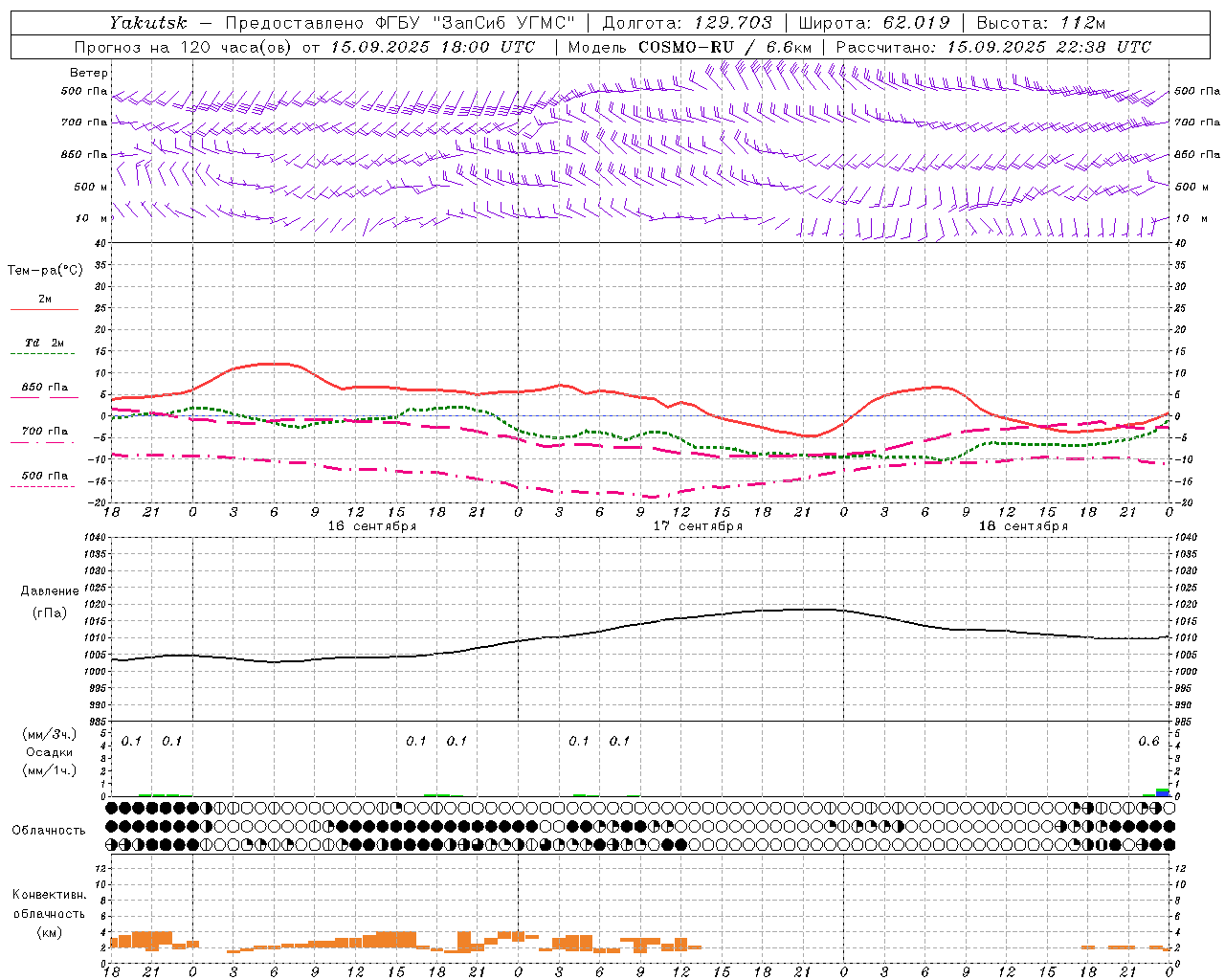
Task: Click the Давление panel label
Action: point(50,591)
